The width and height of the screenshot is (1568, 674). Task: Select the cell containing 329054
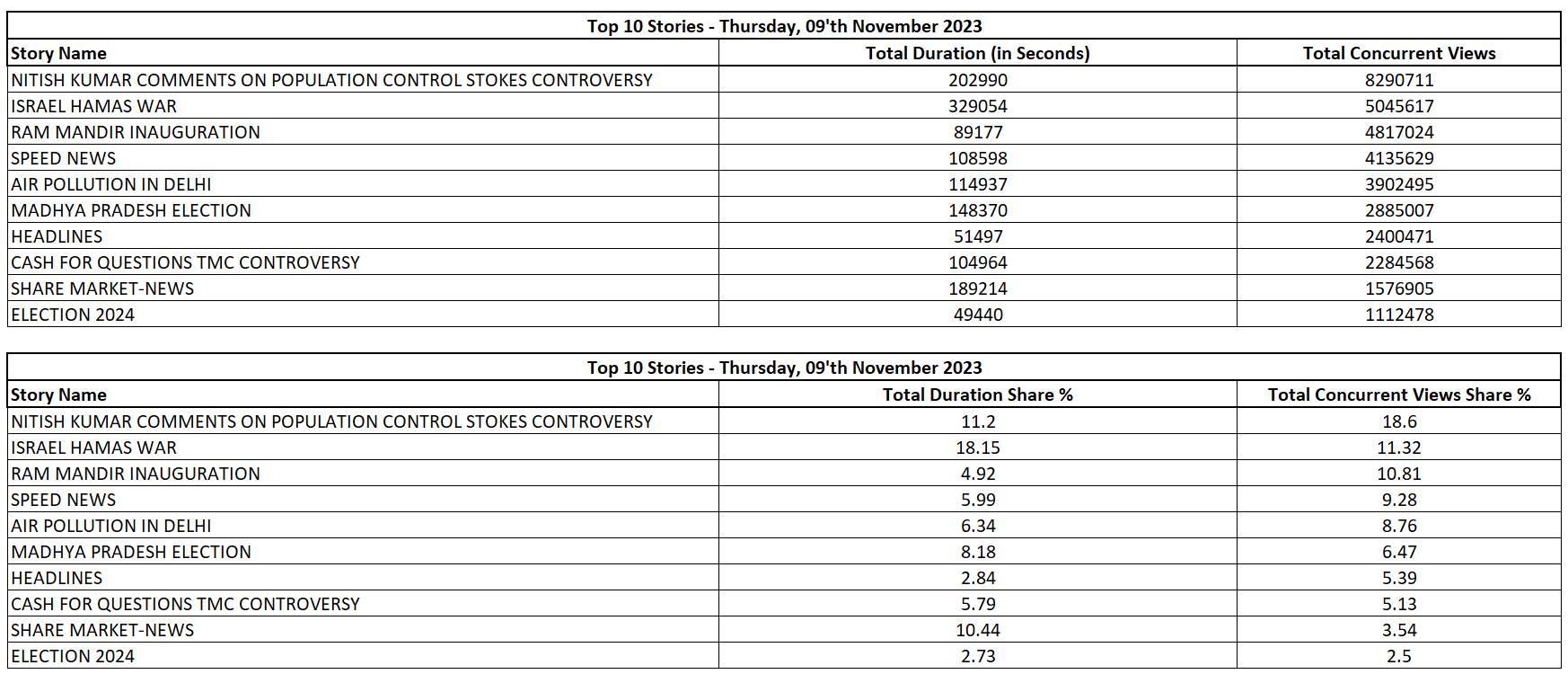tap(977, 106)
